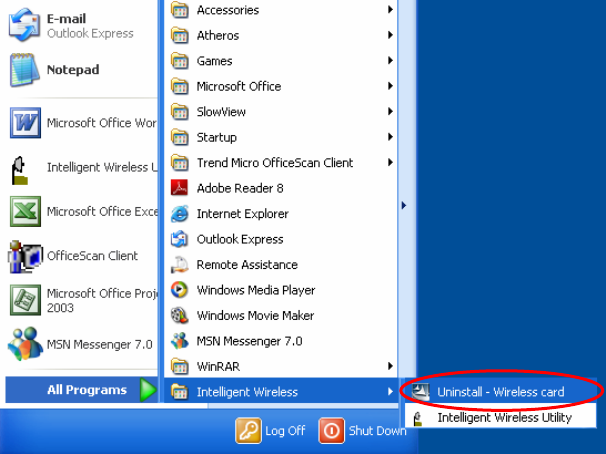Click the Shut Down button
This screenshot has width=606, height=454.
[x=362, y=430]
